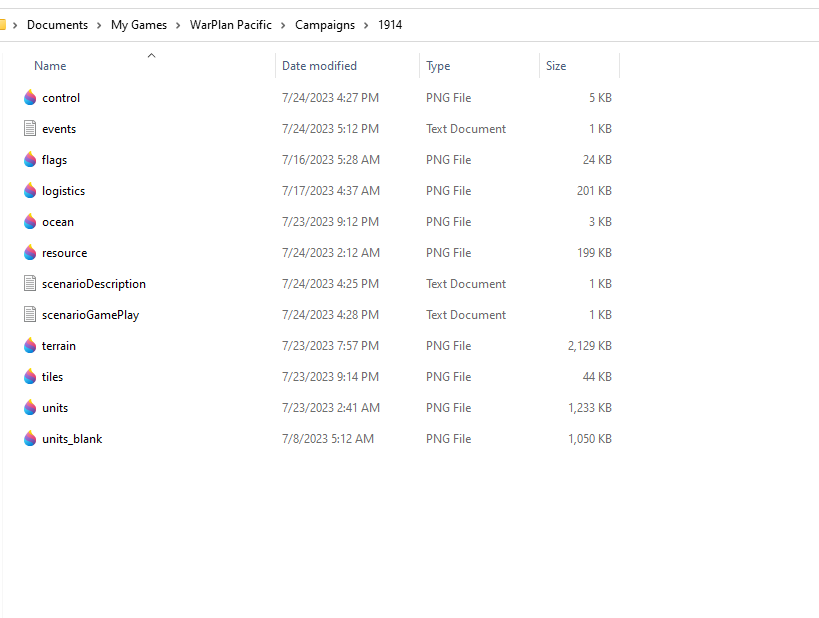
Task: Toggle sort direction arrow above Name column
Action: pos(151,55)
